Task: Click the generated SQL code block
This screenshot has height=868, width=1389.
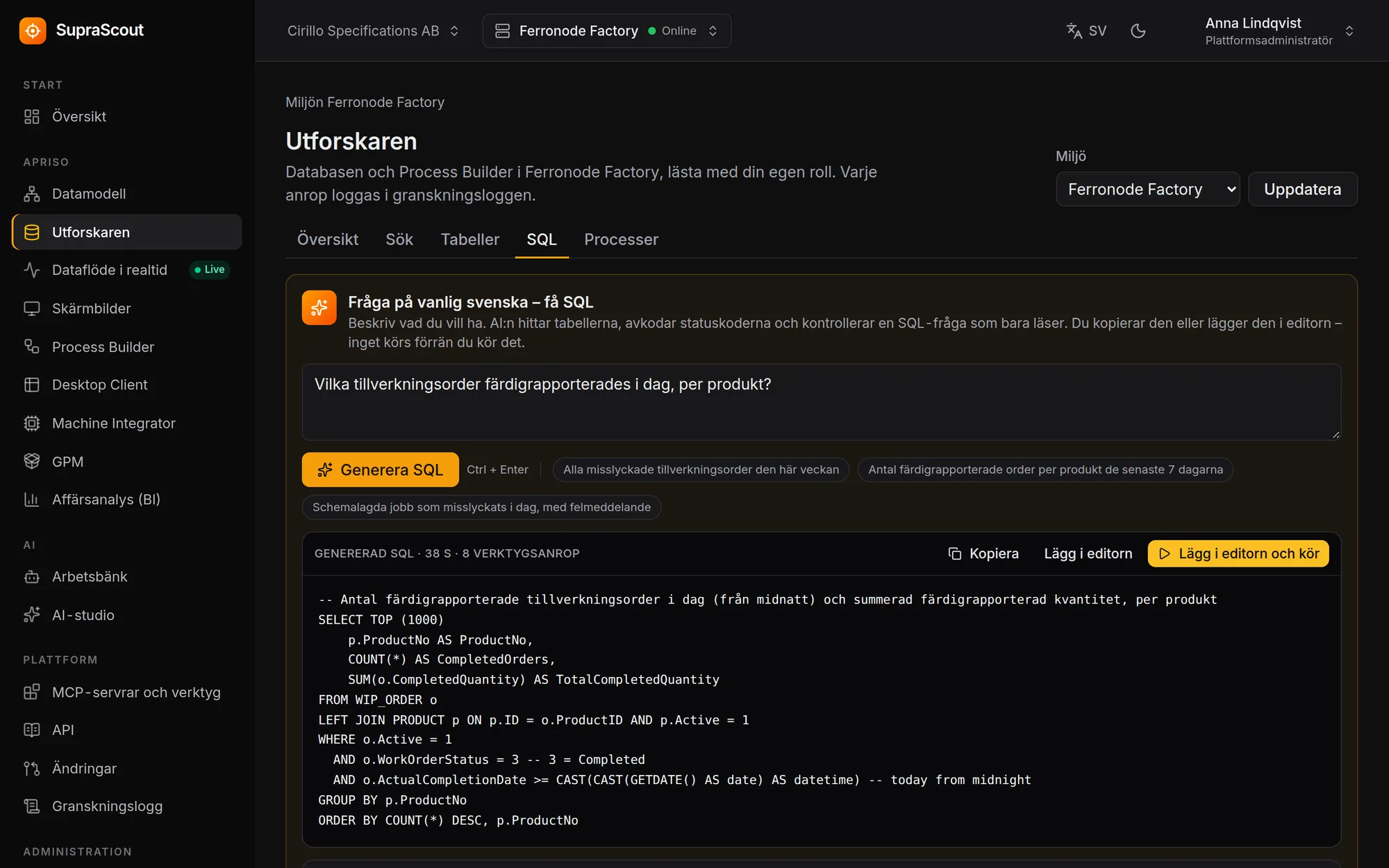Action: 822,710
